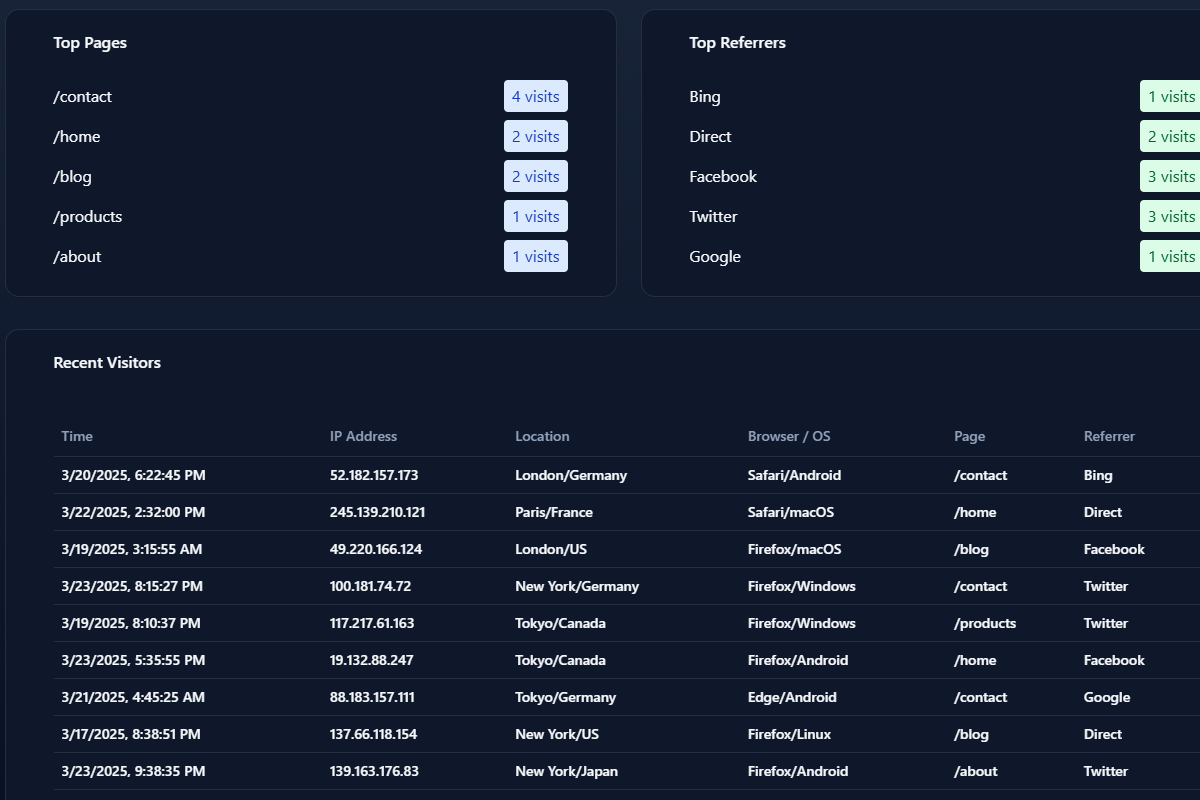The width and height of the screenshot is (1200, 800).
Task: Click the /contact row in Top Pages
Action: coord(310,97)
